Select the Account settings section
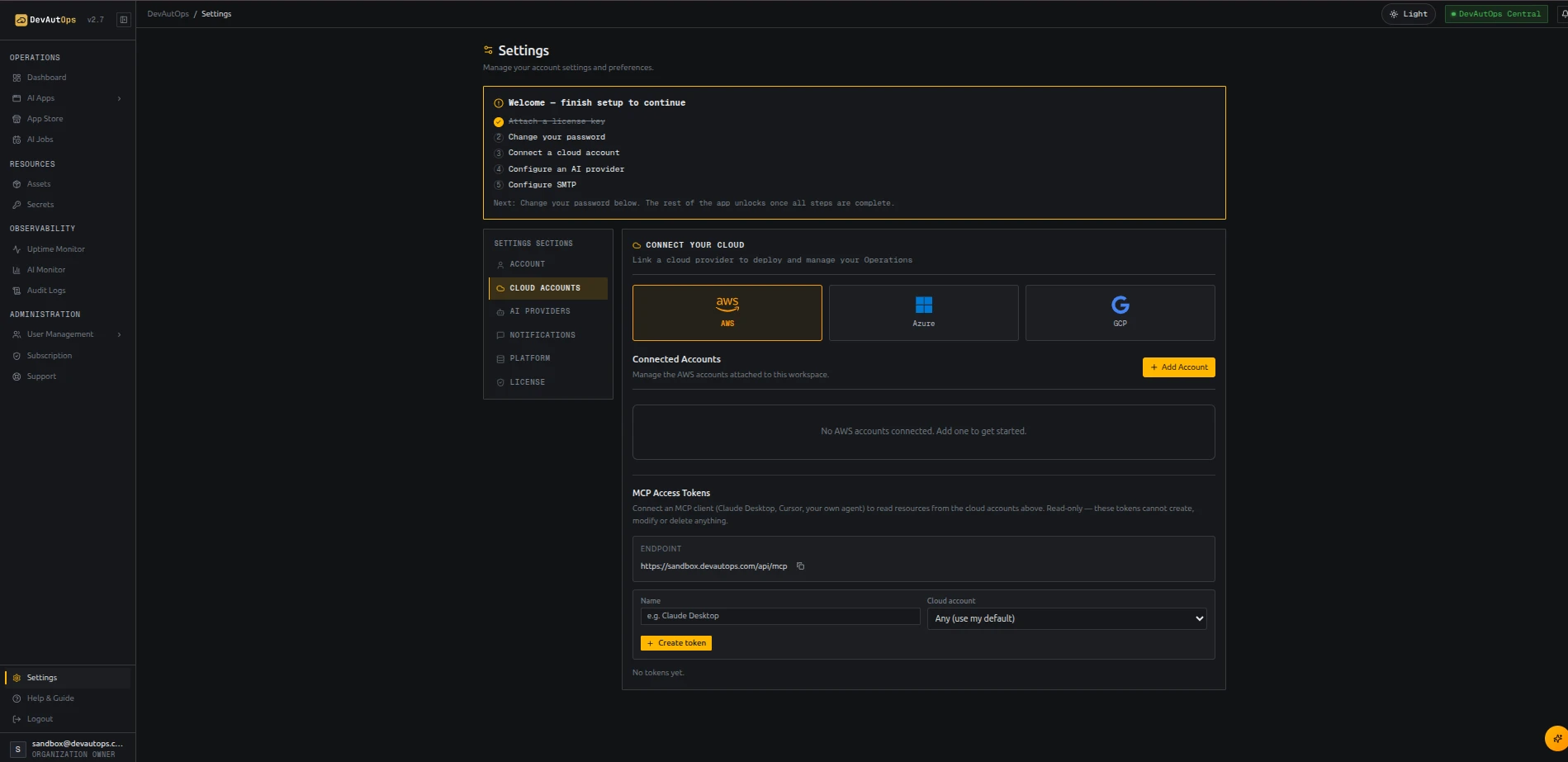Screen dimensions: 1568x762 tap(548, 264)
